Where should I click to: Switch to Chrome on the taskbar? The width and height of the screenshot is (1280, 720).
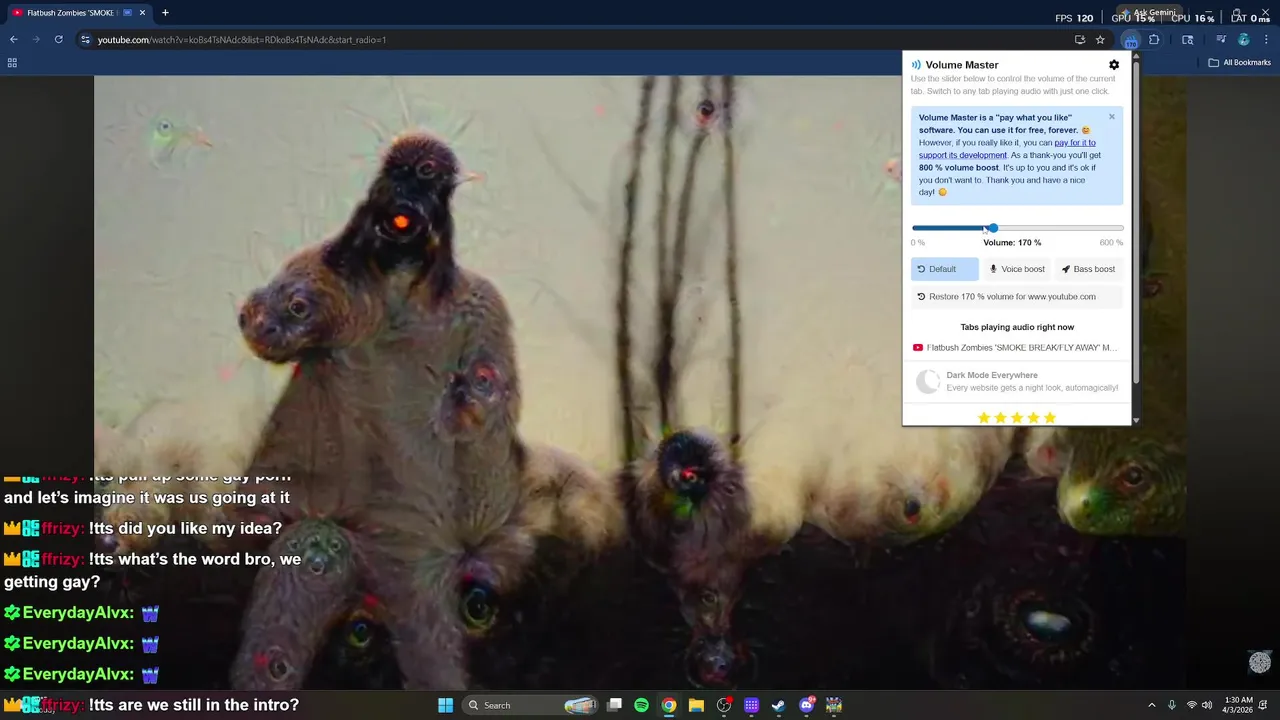(669, 706)
